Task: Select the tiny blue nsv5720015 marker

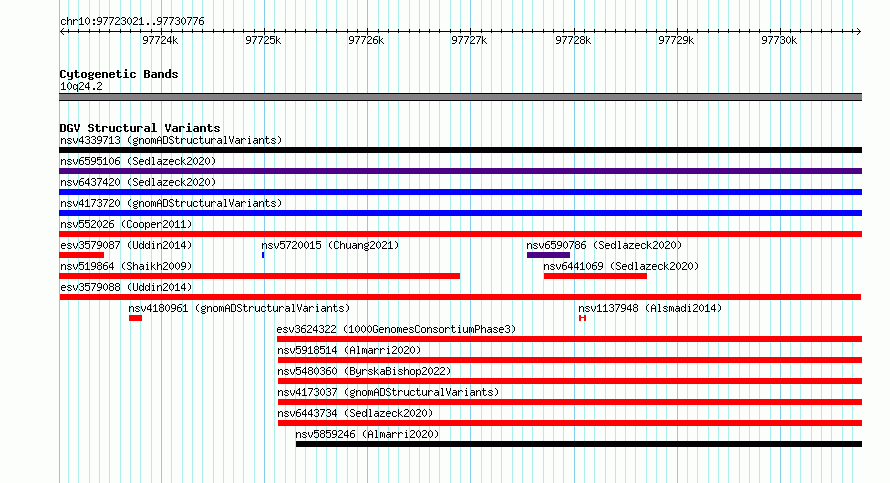Action: coord(263,255)
